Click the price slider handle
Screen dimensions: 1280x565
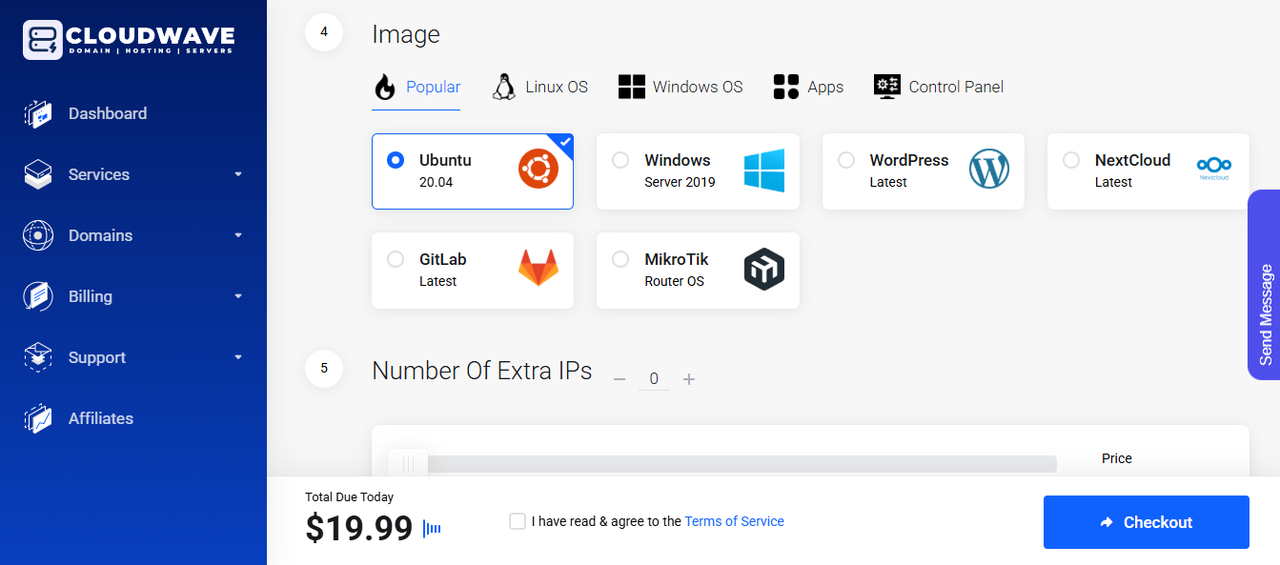tap(407, 464)
